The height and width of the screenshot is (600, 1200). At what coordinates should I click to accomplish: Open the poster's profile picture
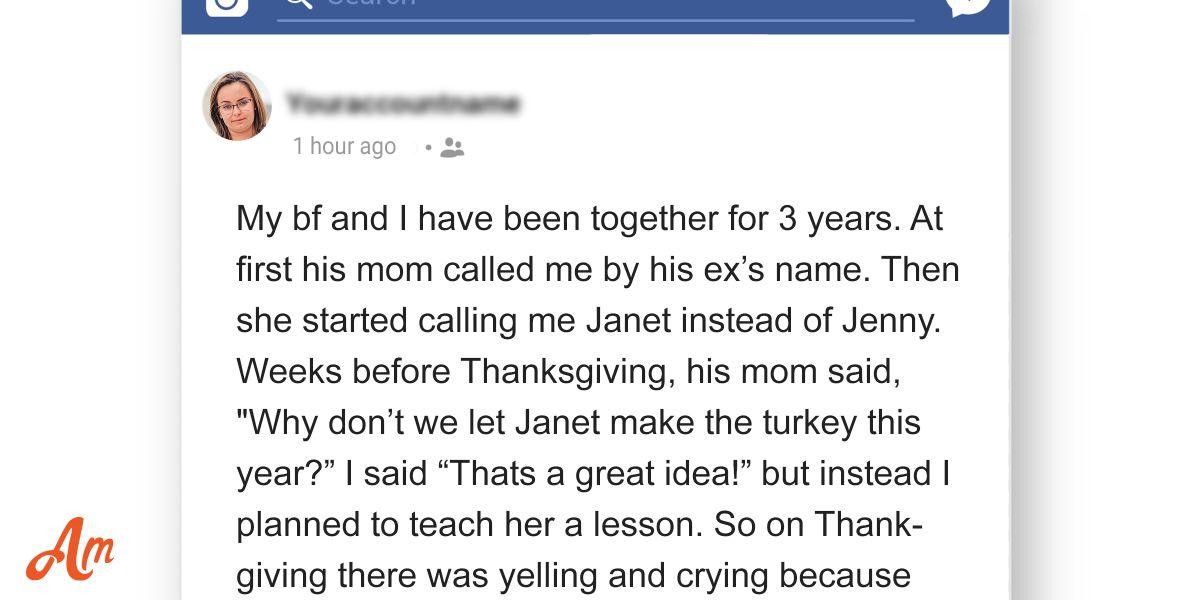point(237,106)
